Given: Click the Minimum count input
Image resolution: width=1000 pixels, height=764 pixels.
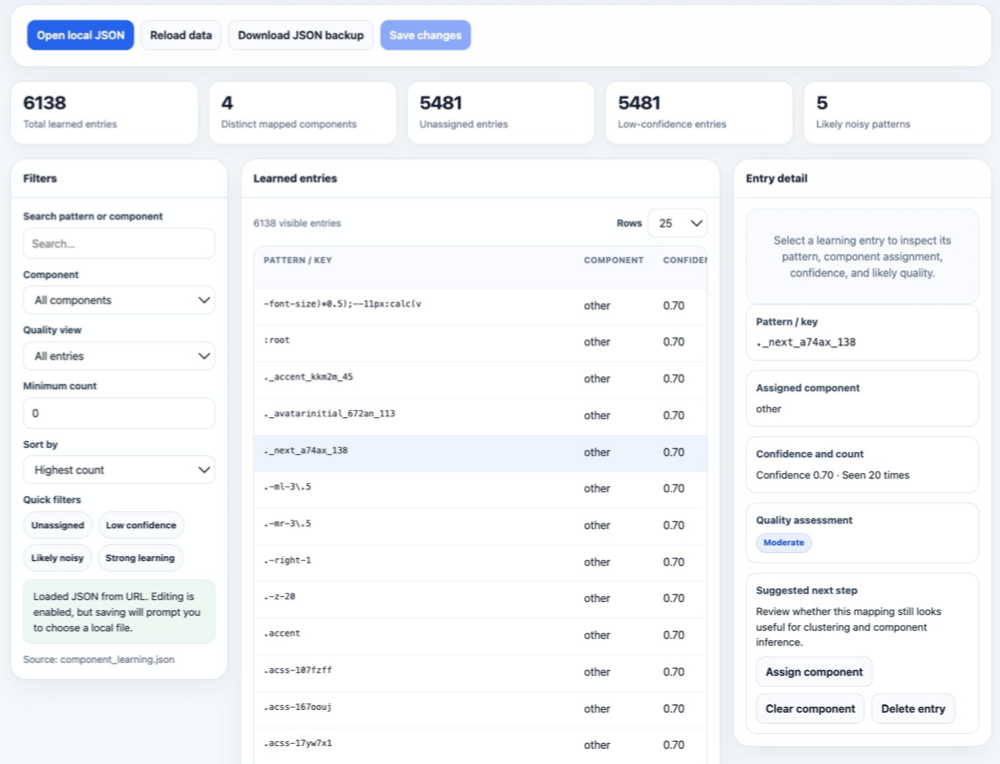Looking at the screenshot, I should click(x=119, y=413).
